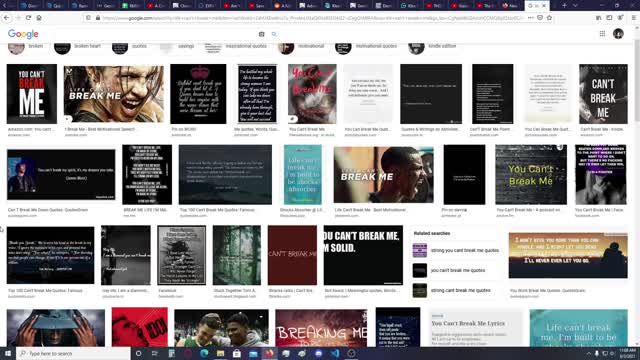Reload the page in Firefox
The width and height of the screenshot is (640, 360).
pyautogui.click(x=29, y=18)
